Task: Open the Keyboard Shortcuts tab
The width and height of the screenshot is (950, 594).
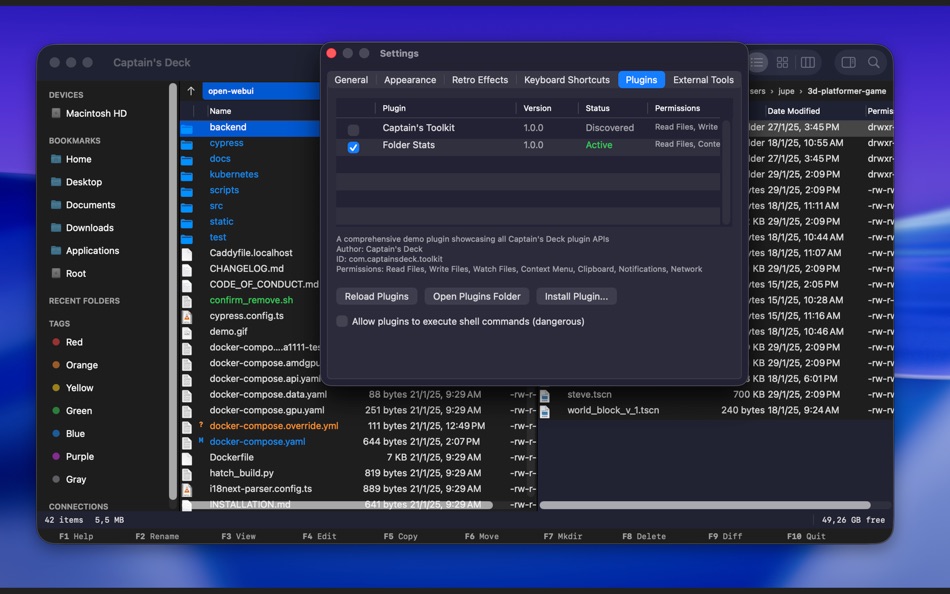Action: tap(566, 80)
